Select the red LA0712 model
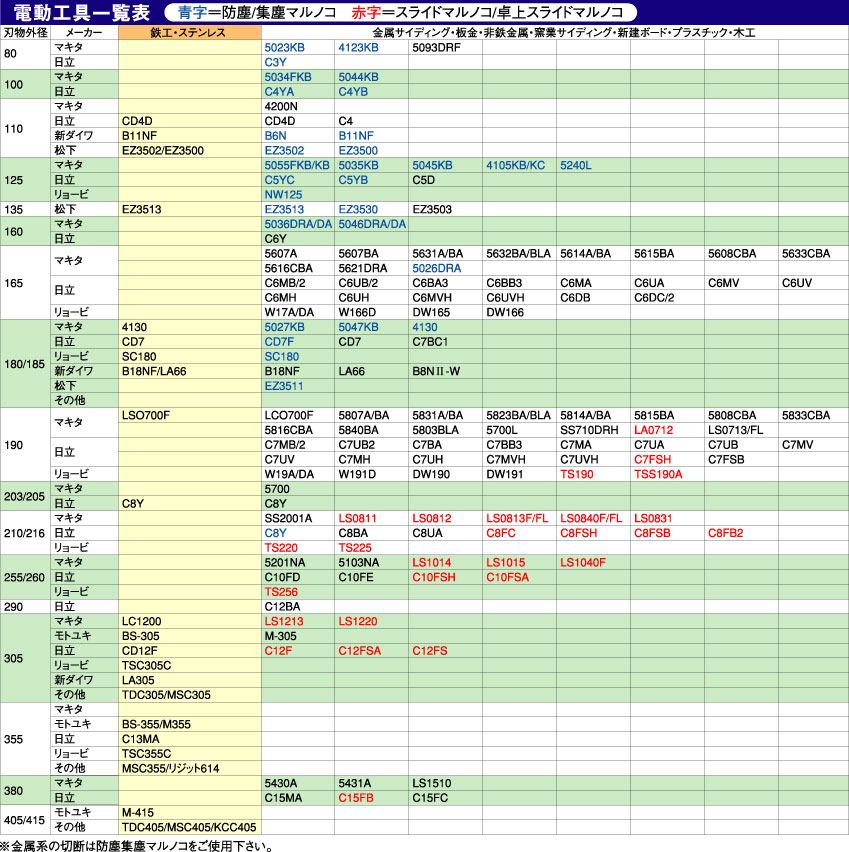The width and height of the screenshot is (849, 852). [x=653, y=430]
